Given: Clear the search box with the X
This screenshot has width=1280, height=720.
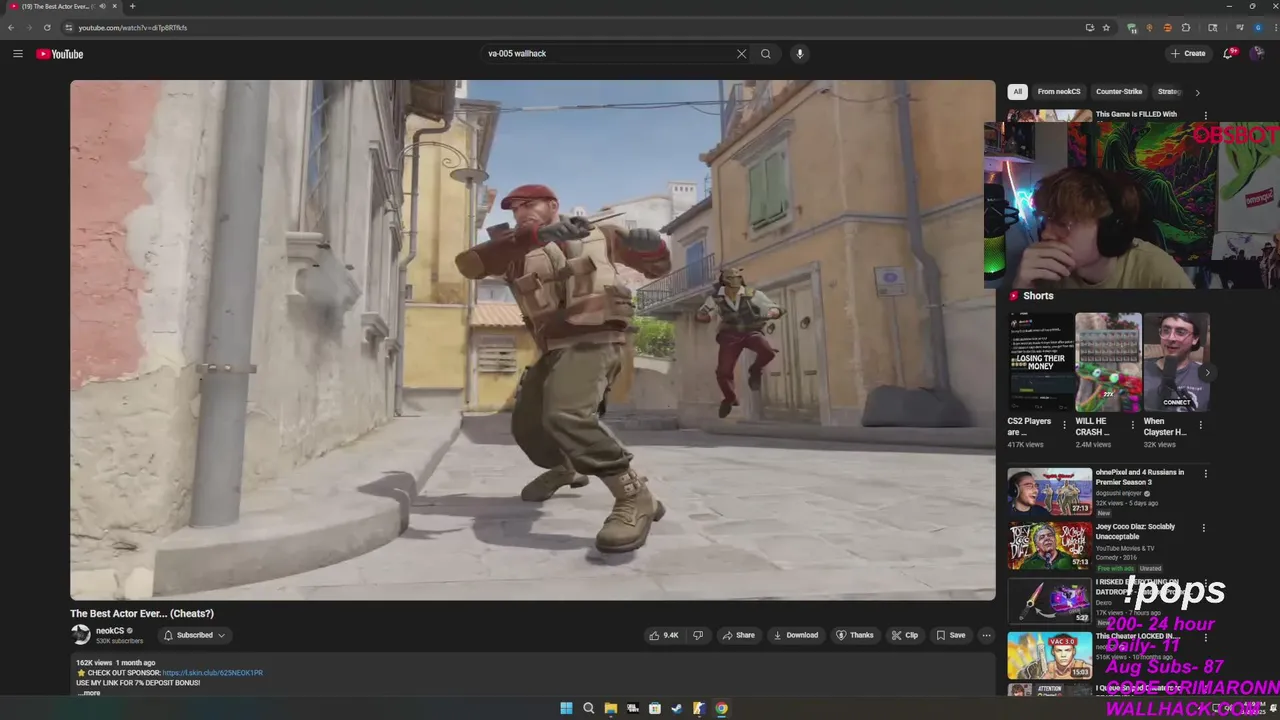Looking at the screenshot, I should 741,54.
